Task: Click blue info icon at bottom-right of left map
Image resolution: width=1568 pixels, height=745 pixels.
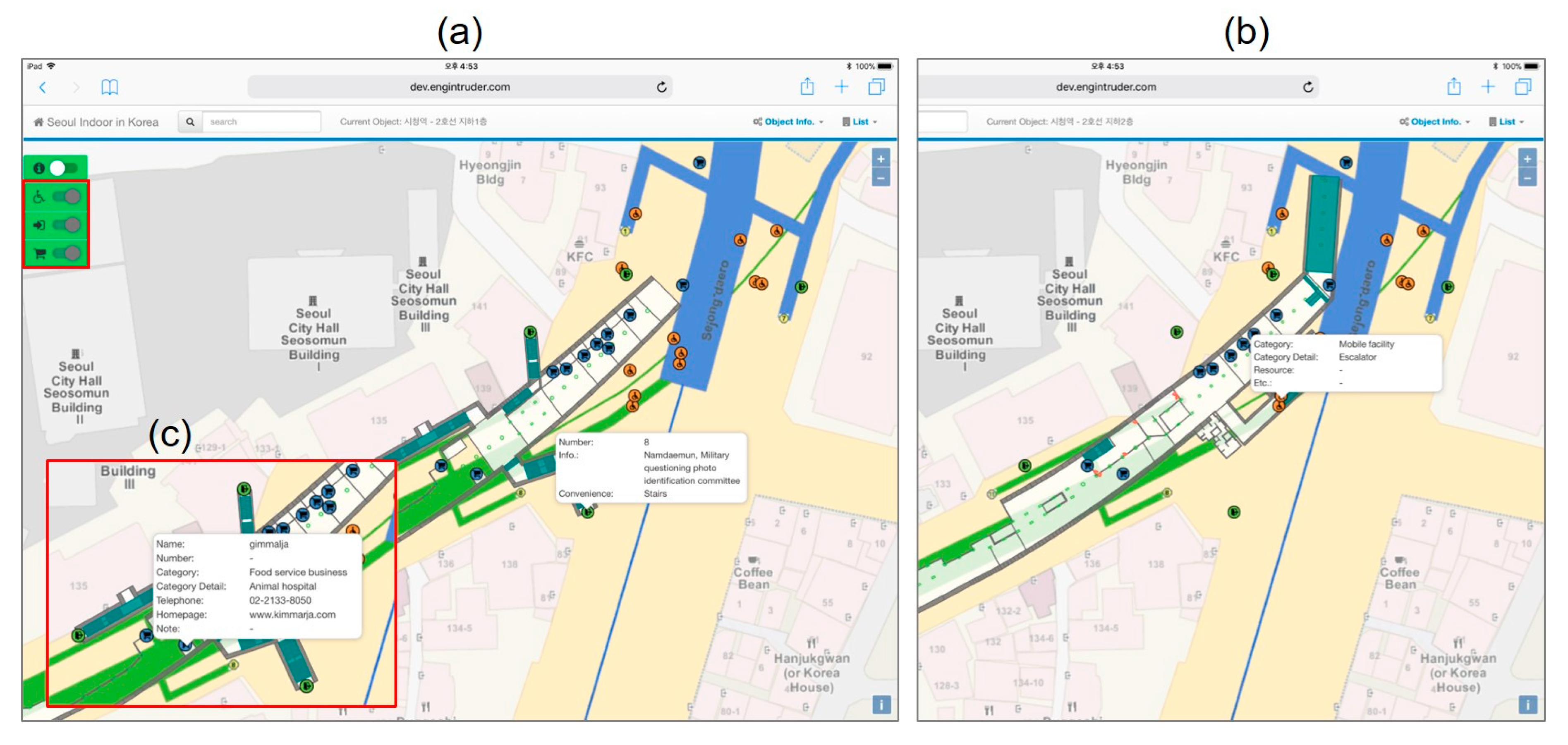Action: pyautogui.click(x=881, y=704)
